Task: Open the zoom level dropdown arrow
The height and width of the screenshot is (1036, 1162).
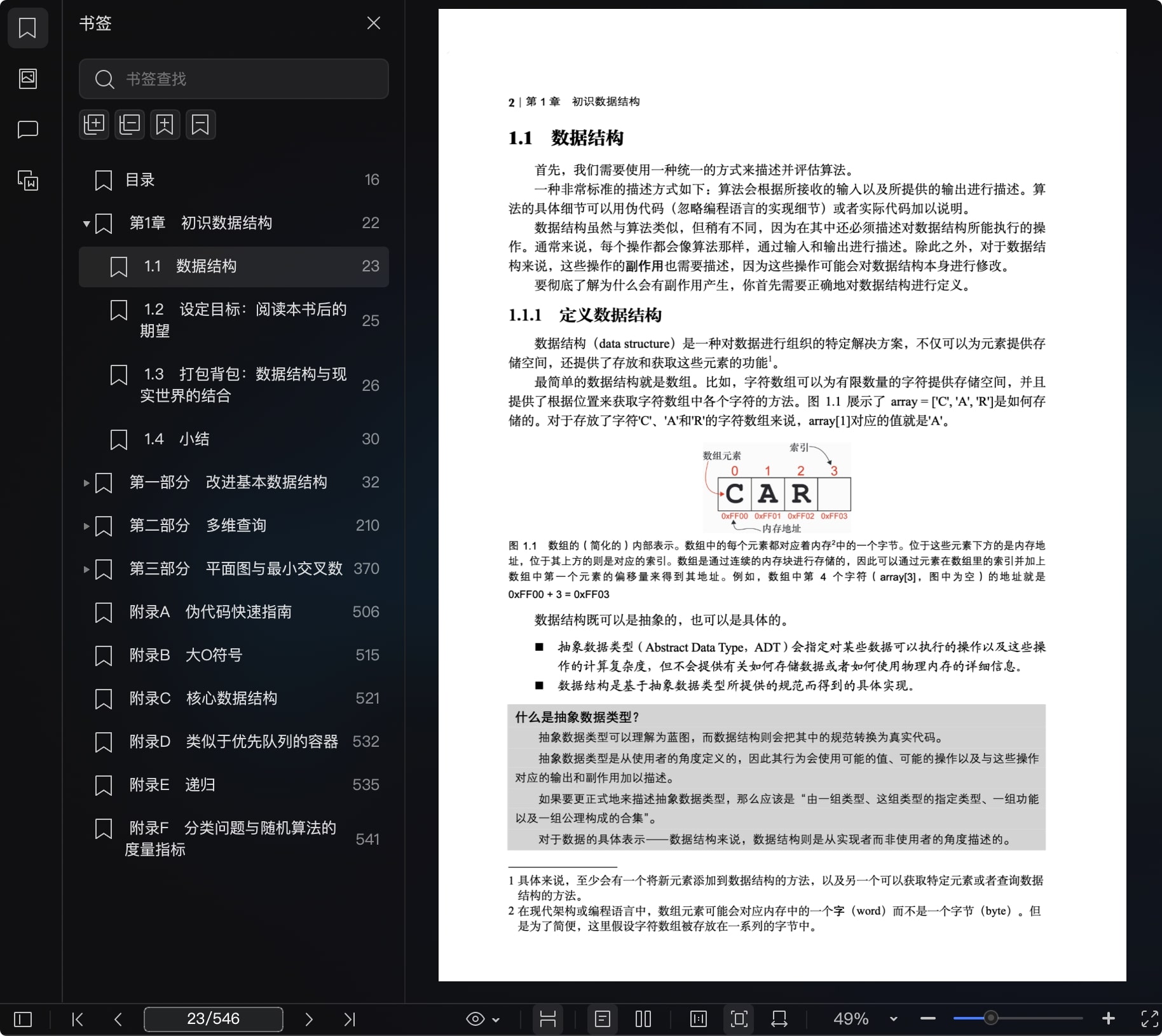Action: (893, 1019)
